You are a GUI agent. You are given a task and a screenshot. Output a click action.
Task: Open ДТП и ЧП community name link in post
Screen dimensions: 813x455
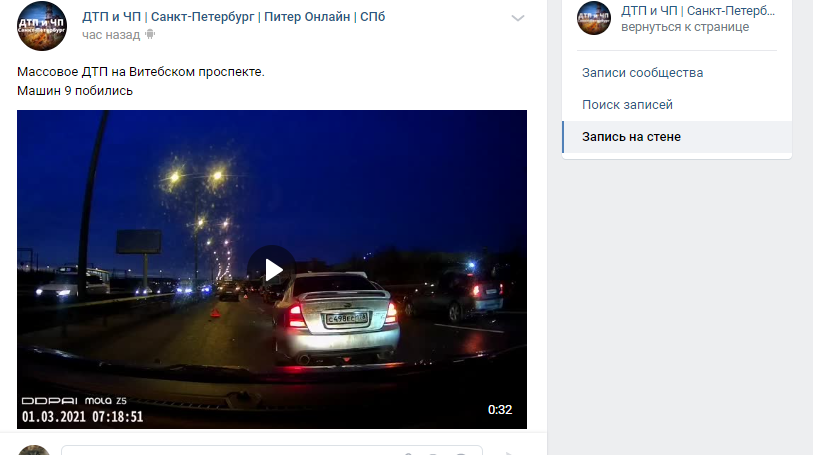coord(233,17)
